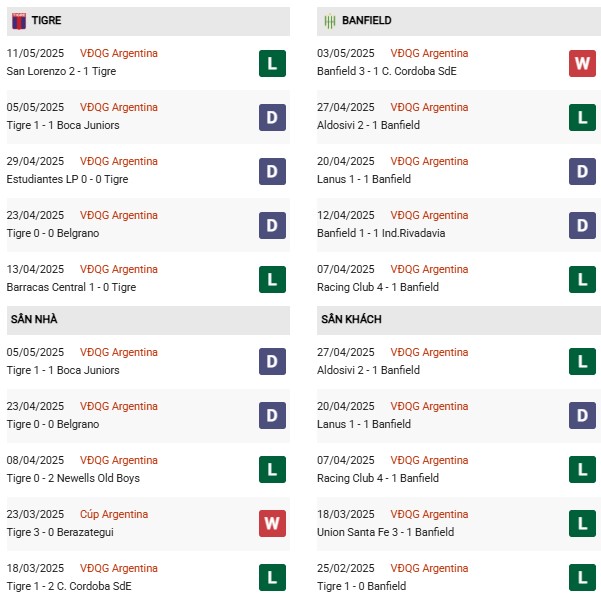Click the L badge beside Union Santa Fe 3-1 Banfield

582,523
